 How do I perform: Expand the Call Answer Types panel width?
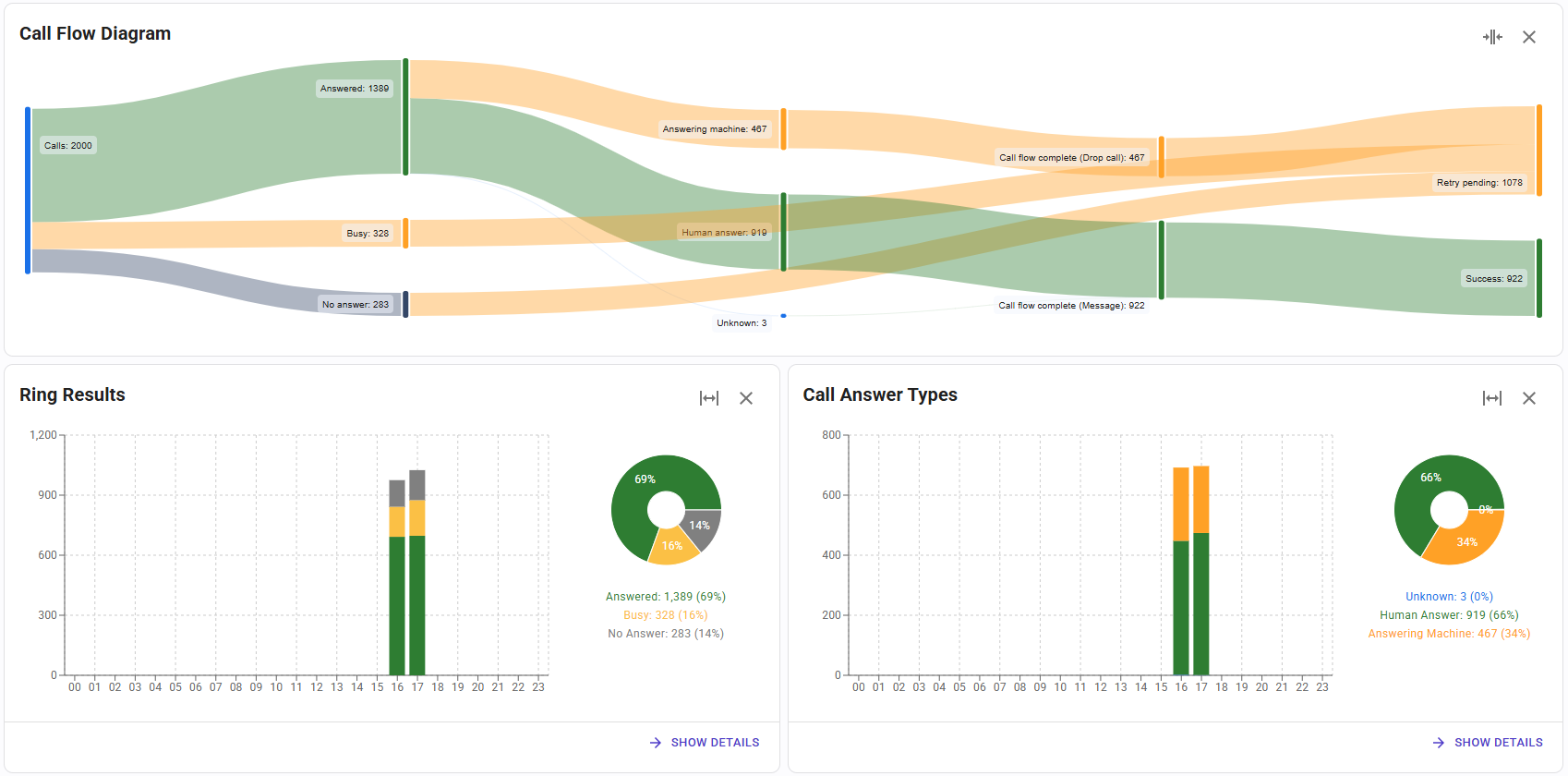pos(1492,398)
